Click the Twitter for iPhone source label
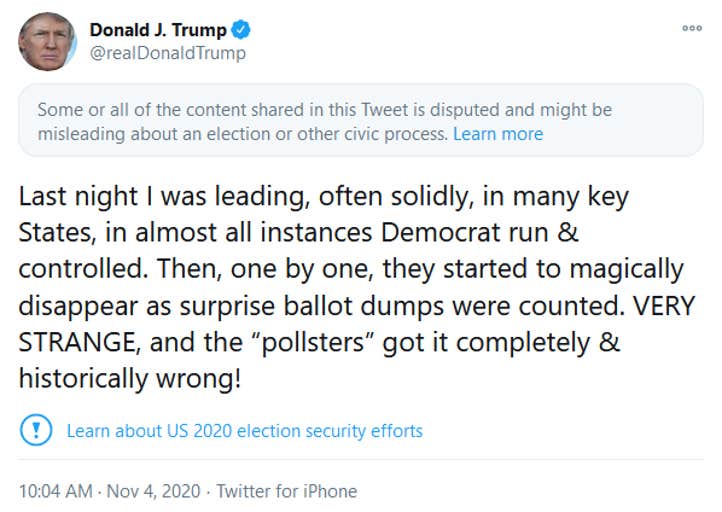Image resolution: width=722 pixels, height=512 pixels. pos(287,491)
